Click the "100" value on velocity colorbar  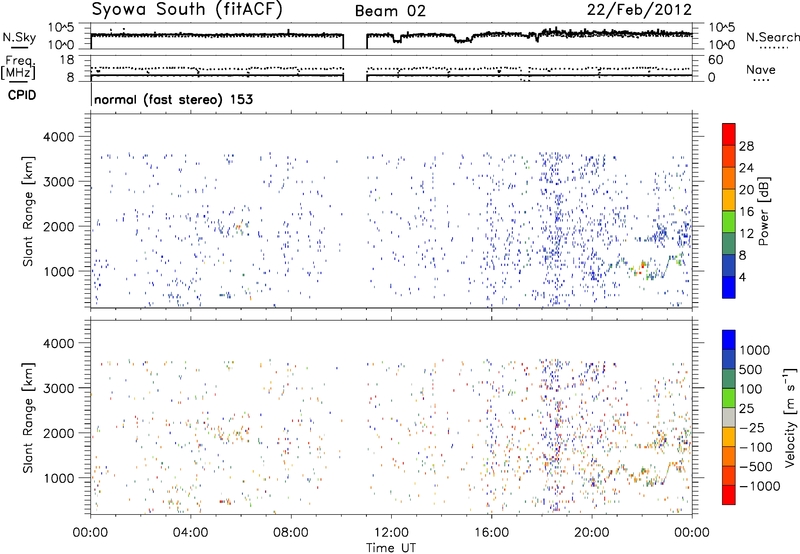[x=751, y=389]
